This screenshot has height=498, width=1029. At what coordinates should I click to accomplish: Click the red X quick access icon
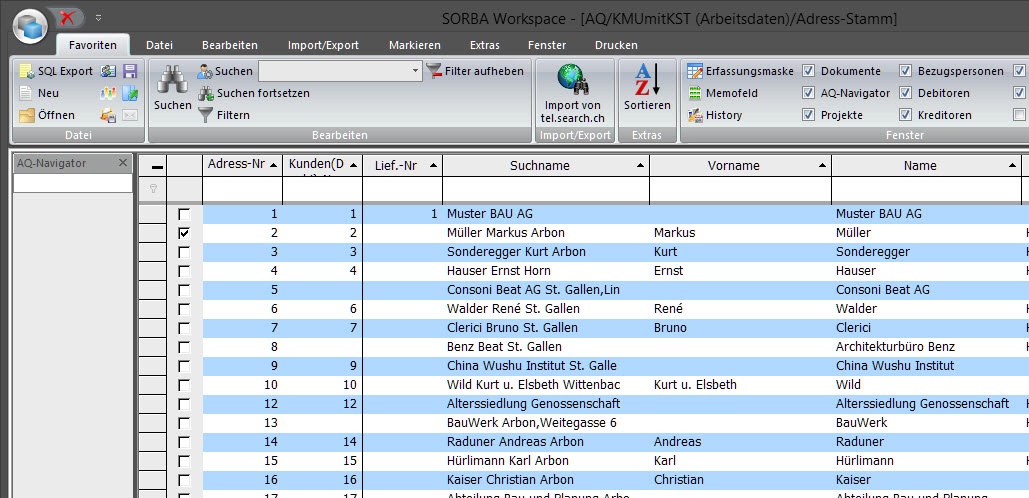(66, 17)
